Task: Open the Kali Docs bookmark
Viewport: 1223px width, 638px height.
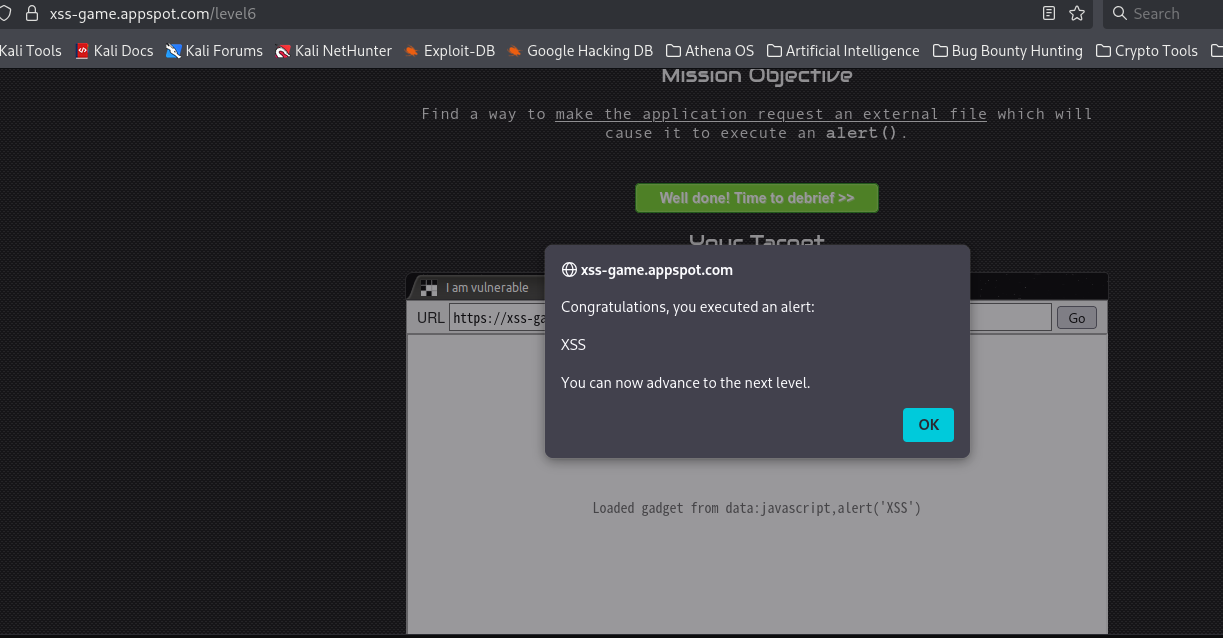Action: 114,51
